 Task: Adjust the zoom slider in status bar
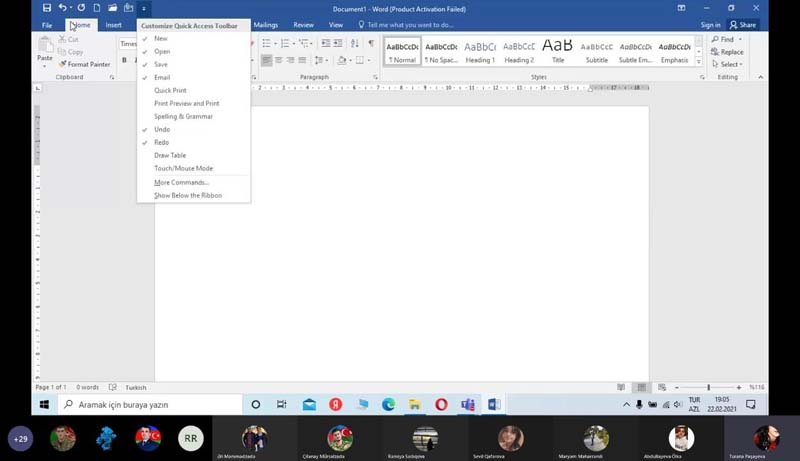(709, 387)
